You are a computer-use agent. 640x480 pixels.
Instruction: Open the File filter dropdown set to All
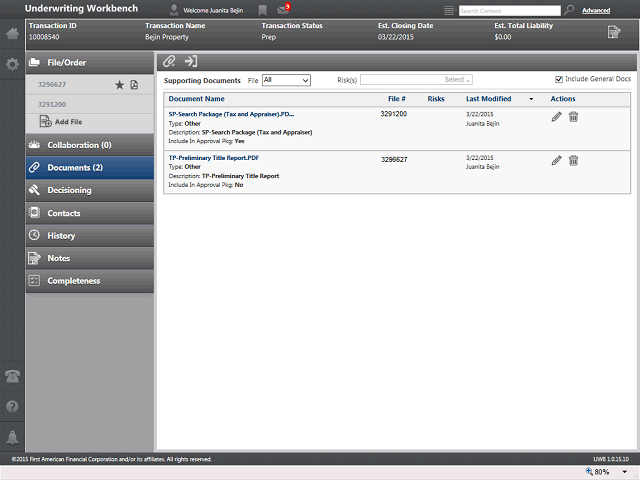pyautogui.click(x=286, y=80)
